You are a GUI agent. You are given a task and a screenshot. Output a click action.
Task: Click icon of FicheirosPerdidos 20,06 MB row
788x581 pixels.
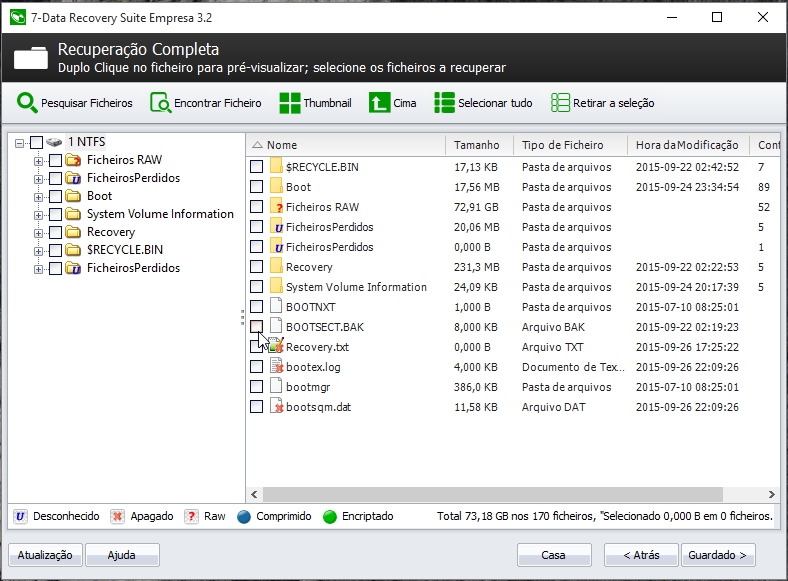(x=276, y=227)
